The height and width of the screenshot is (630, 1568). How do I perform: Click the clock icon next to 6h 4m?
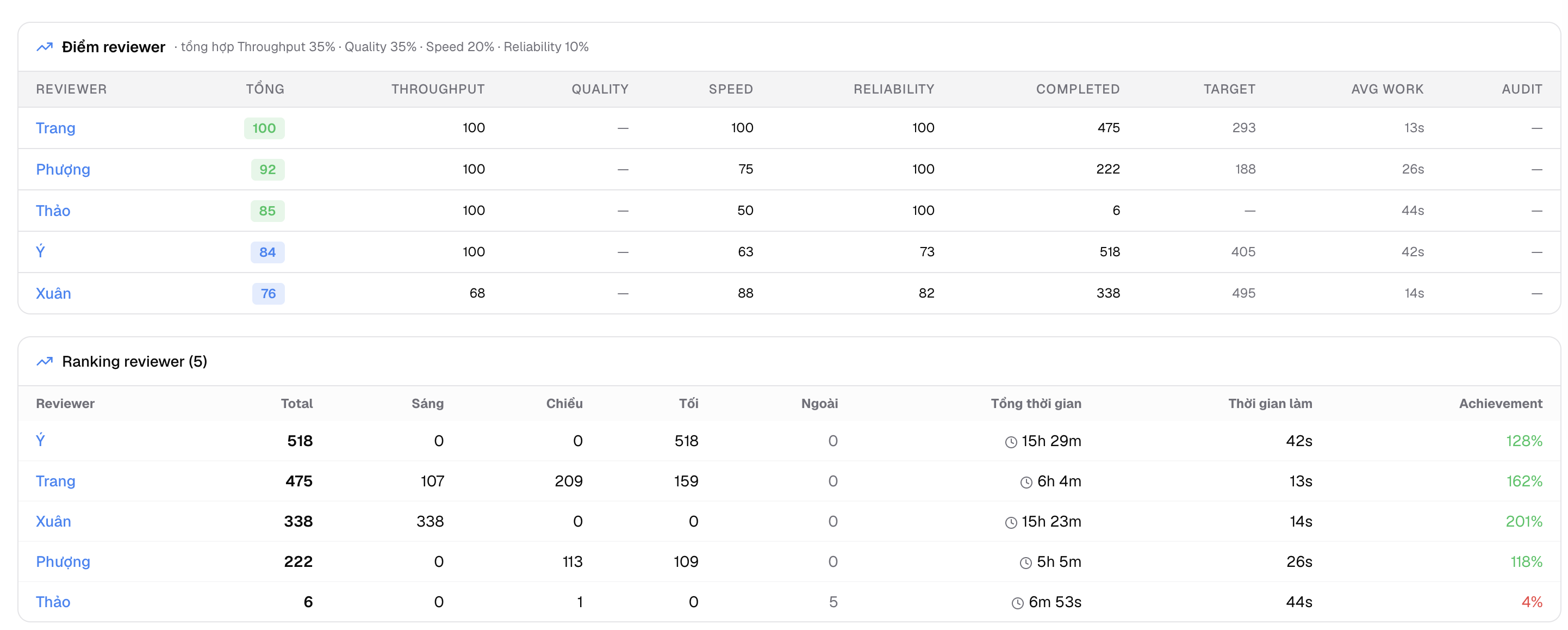click(1026, 483)
